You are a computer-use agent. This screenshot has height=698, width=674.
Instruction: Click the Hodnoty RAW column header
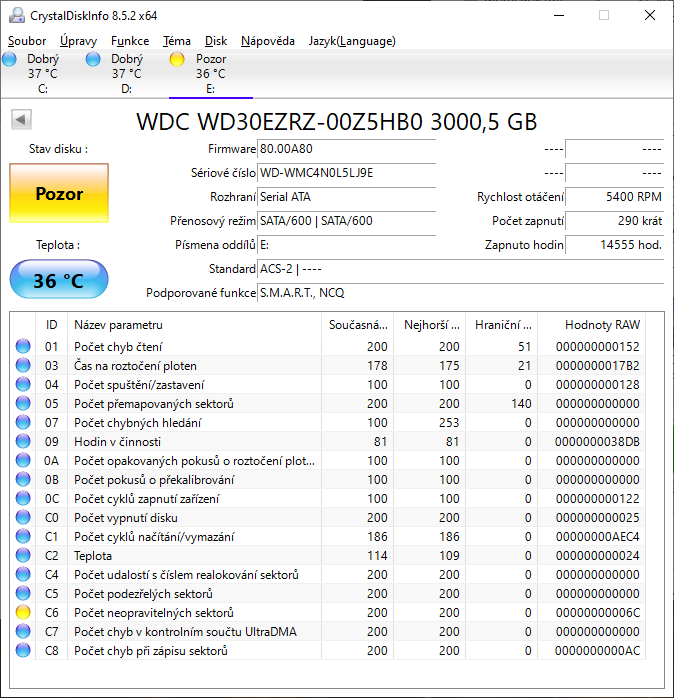coord(592,325)
